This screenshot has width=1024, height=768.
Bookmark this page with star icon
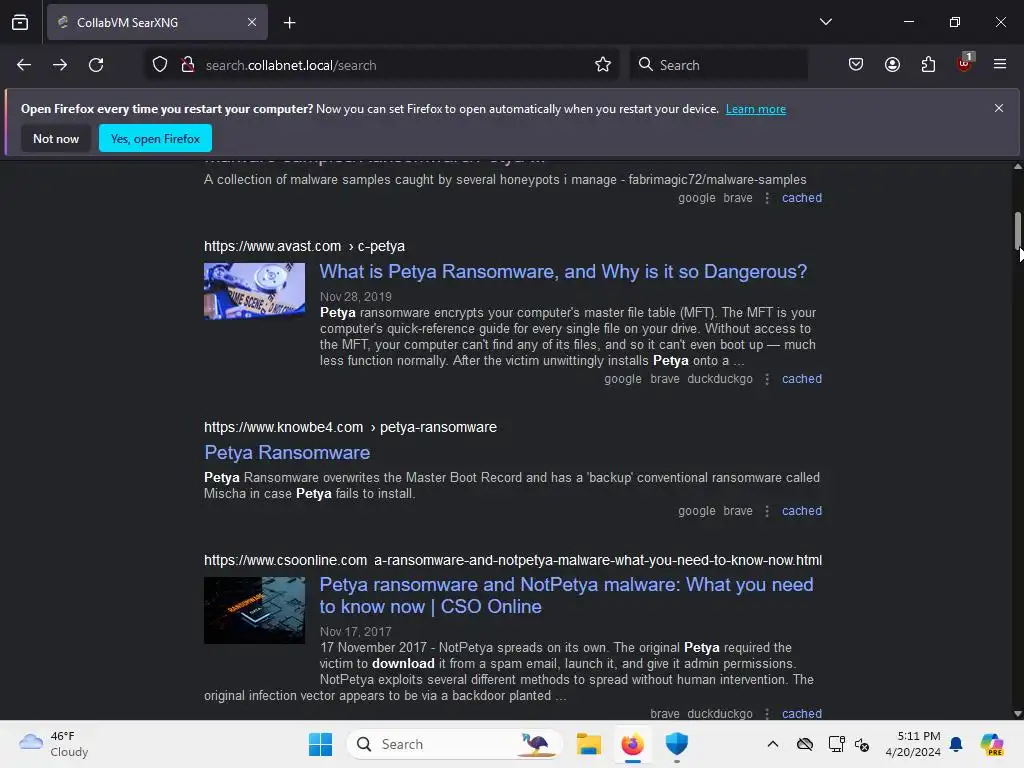click(603, 65)
